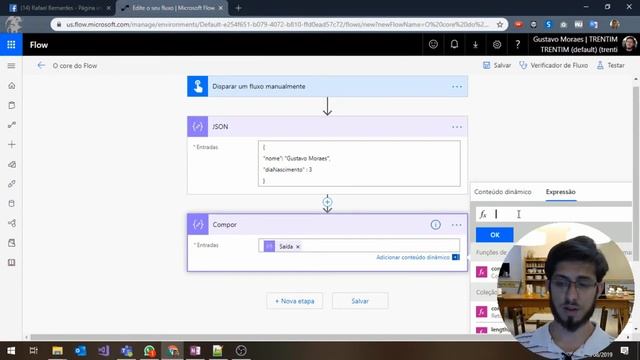
Task: Click the plus Create sidebar icon
Action: pos(11,144)
